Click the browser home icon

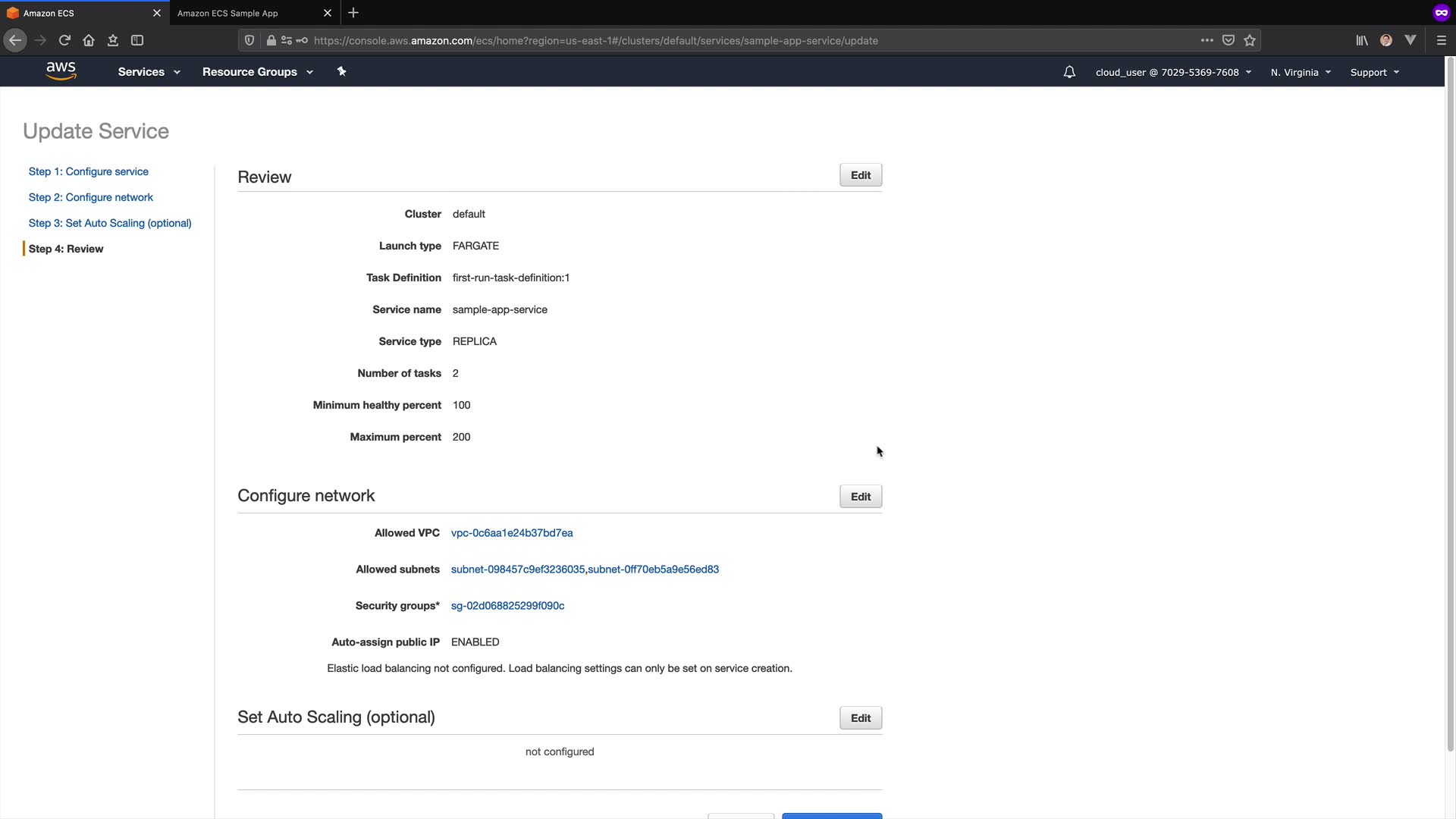tap(89, 40)
